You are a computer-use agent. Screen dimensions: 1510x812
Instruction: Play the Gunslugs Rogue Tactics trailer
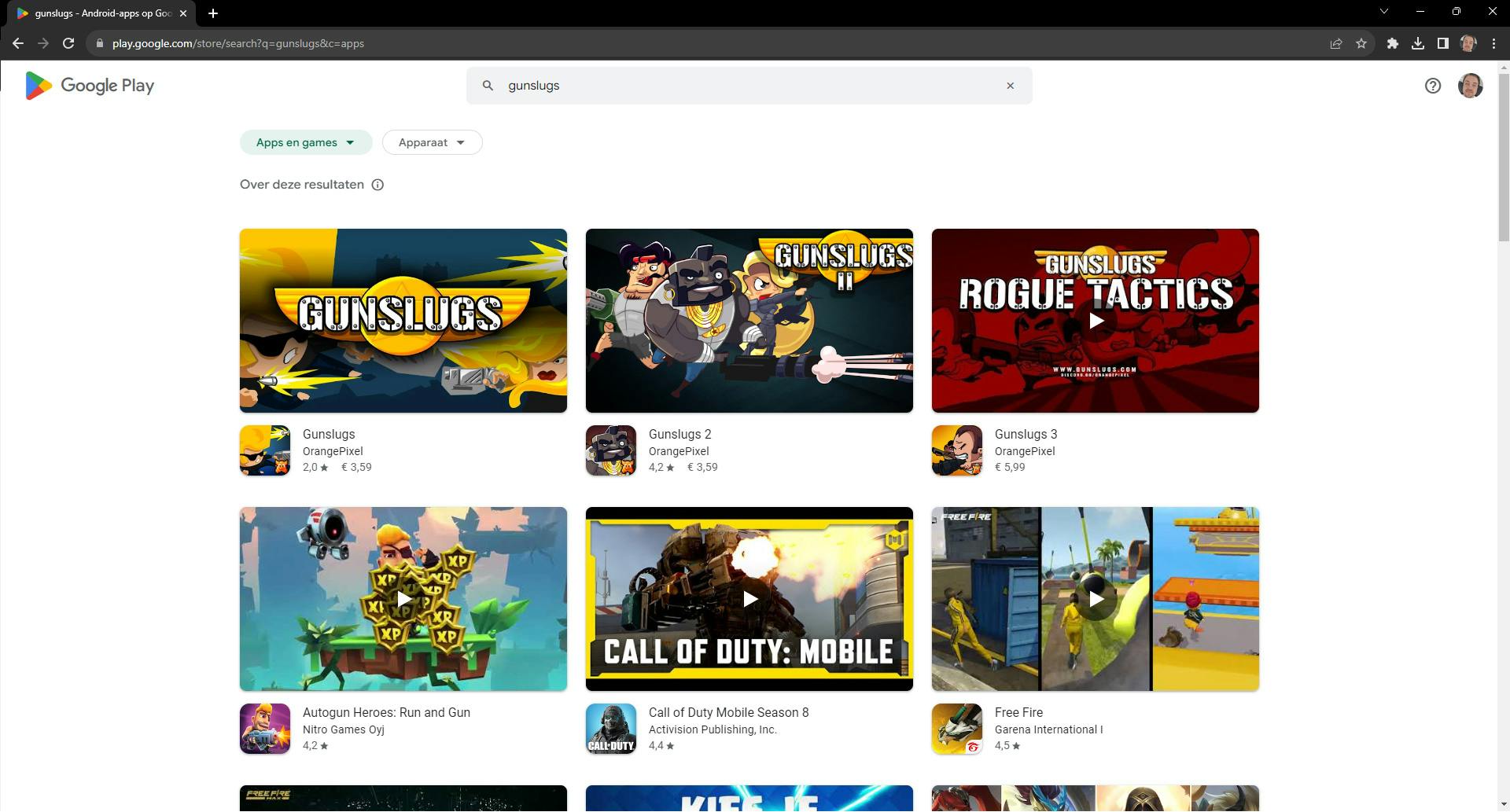tap(1096, 321)
